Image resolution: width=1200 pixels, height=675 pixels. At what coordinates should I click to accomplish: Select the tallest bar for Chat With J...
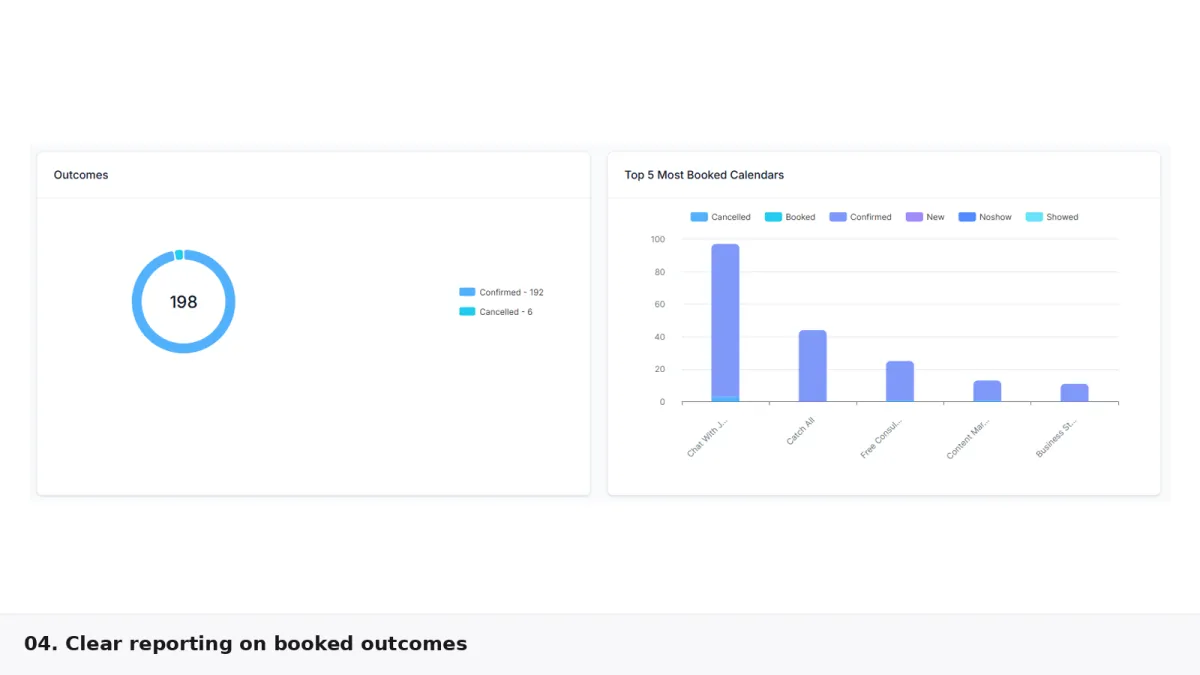click(x=725, y=320)
